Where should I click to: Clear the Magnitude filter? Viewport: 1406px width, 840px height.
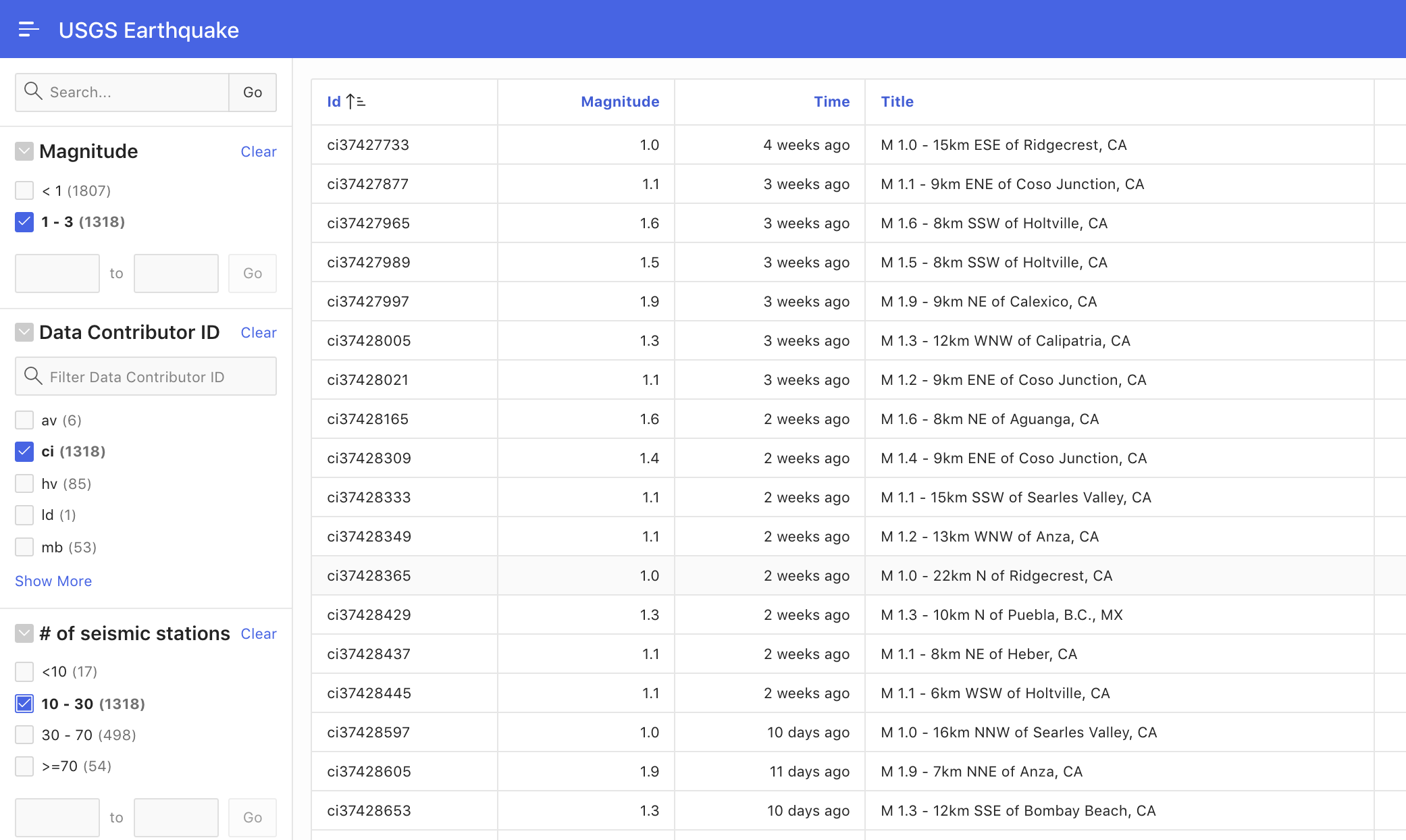click(x=258, y=151)
